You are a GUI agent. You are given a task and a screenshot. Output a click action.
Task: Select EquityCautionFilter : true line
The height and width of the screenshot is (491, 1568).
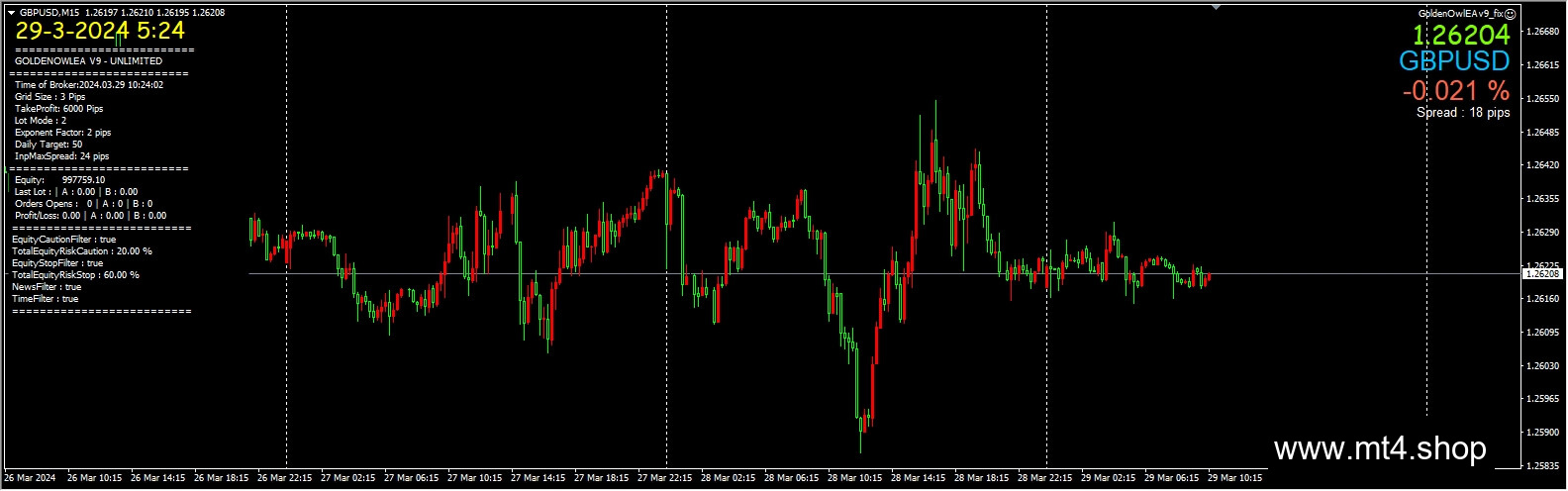pyautogui.click(x=64, y=240)
